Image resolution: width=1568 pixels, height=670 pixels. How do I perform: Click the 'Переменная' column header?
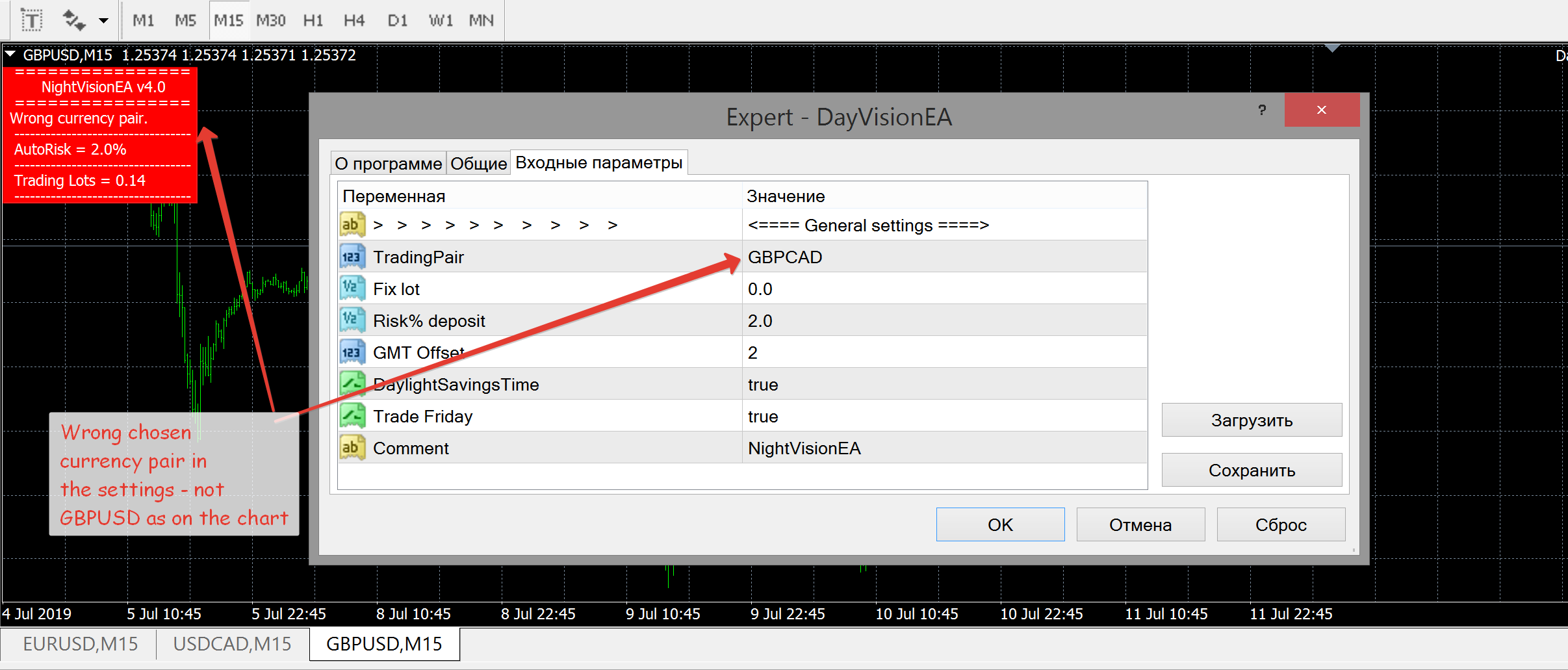point(539,196)
